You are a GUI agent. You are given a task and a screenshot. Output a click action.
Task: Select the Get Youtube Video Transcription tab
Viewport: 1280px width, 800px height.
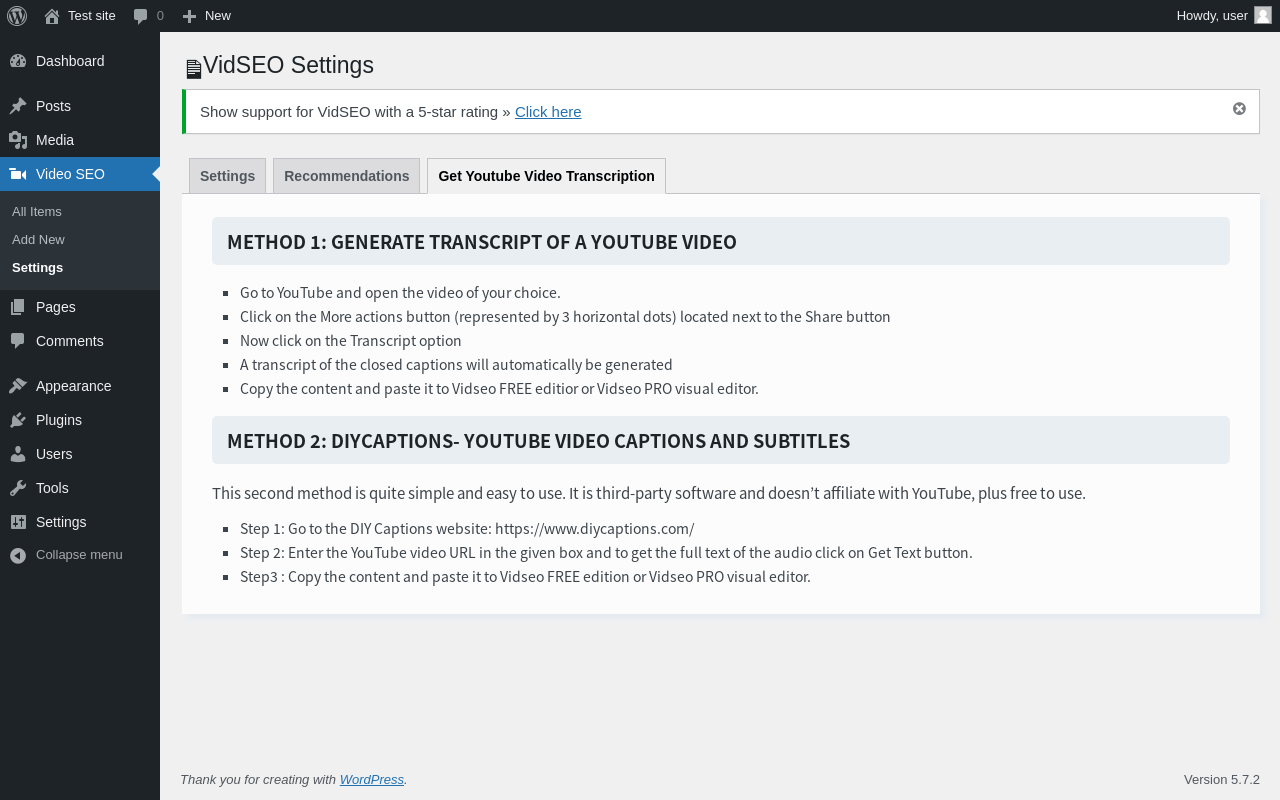pyautogui.click(x=546, y=176)
